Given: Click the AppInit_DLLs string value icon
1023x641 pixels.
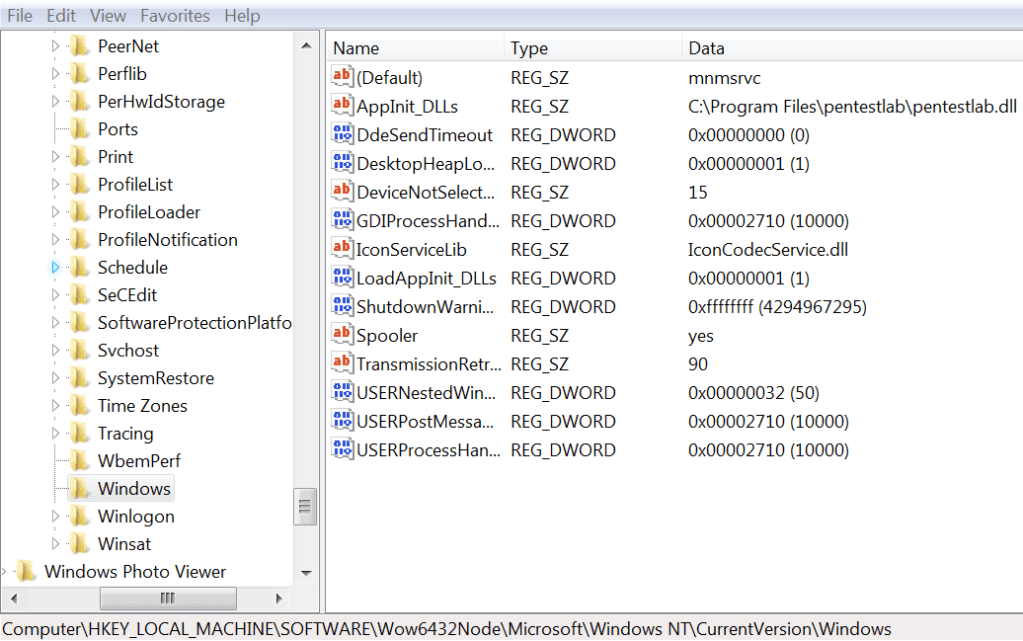Looking at the screenshot, I should (x=342, y=106).
